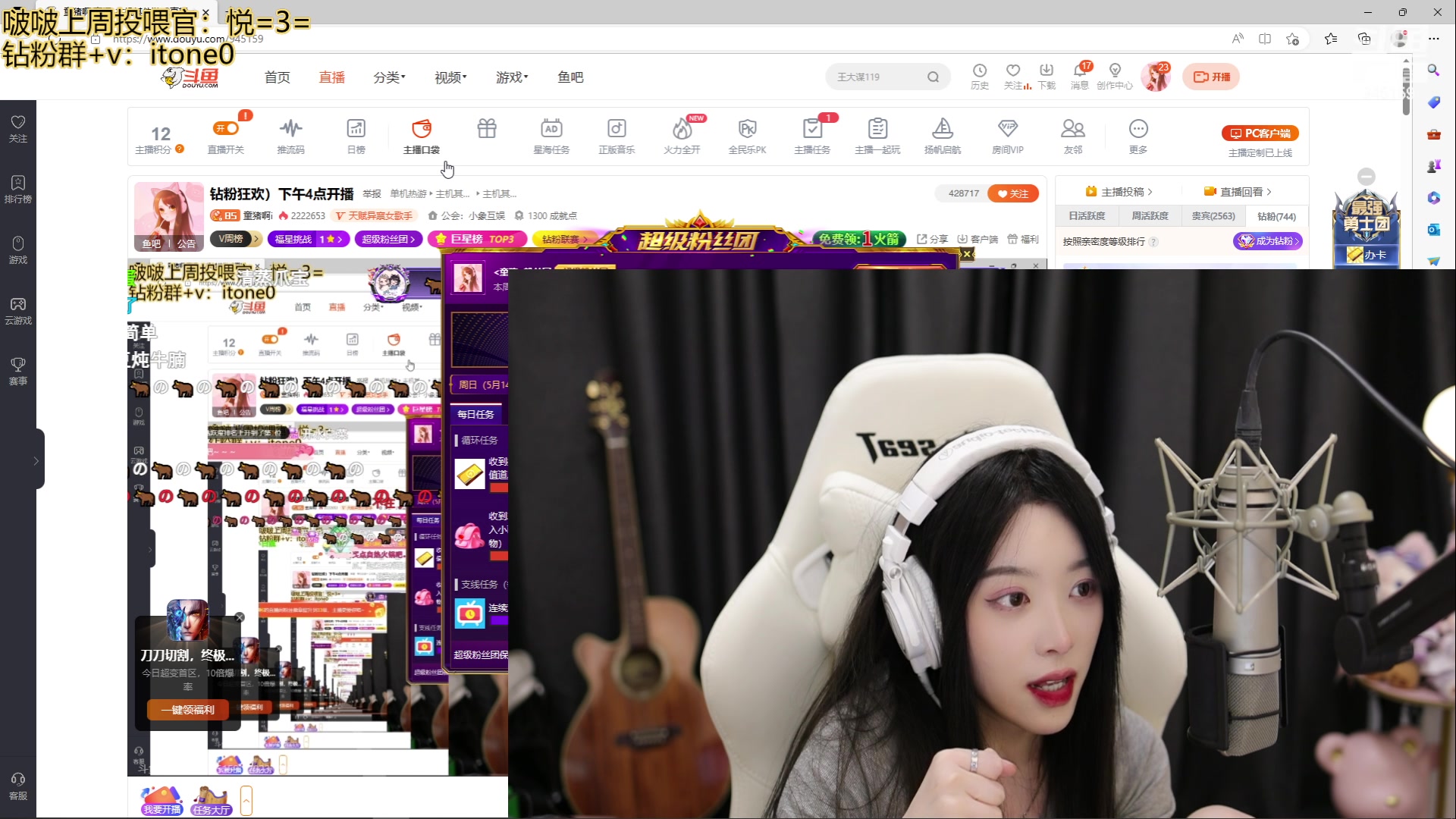Switch to the 周活跃度 tab

tap(1150, 216)
